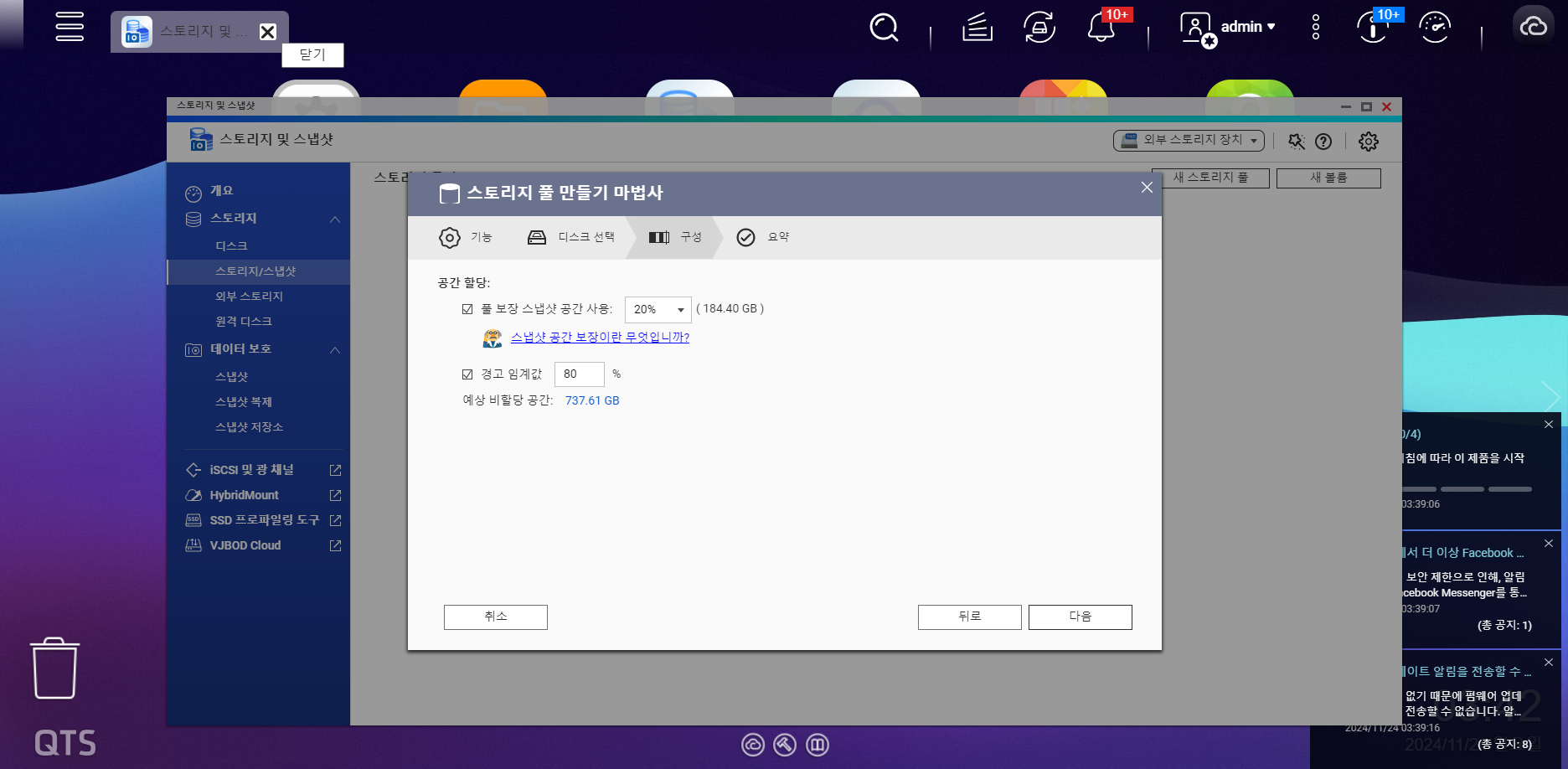Open background tasks icon in top bar
This screenshot has height=769, width=1568.
977,28
